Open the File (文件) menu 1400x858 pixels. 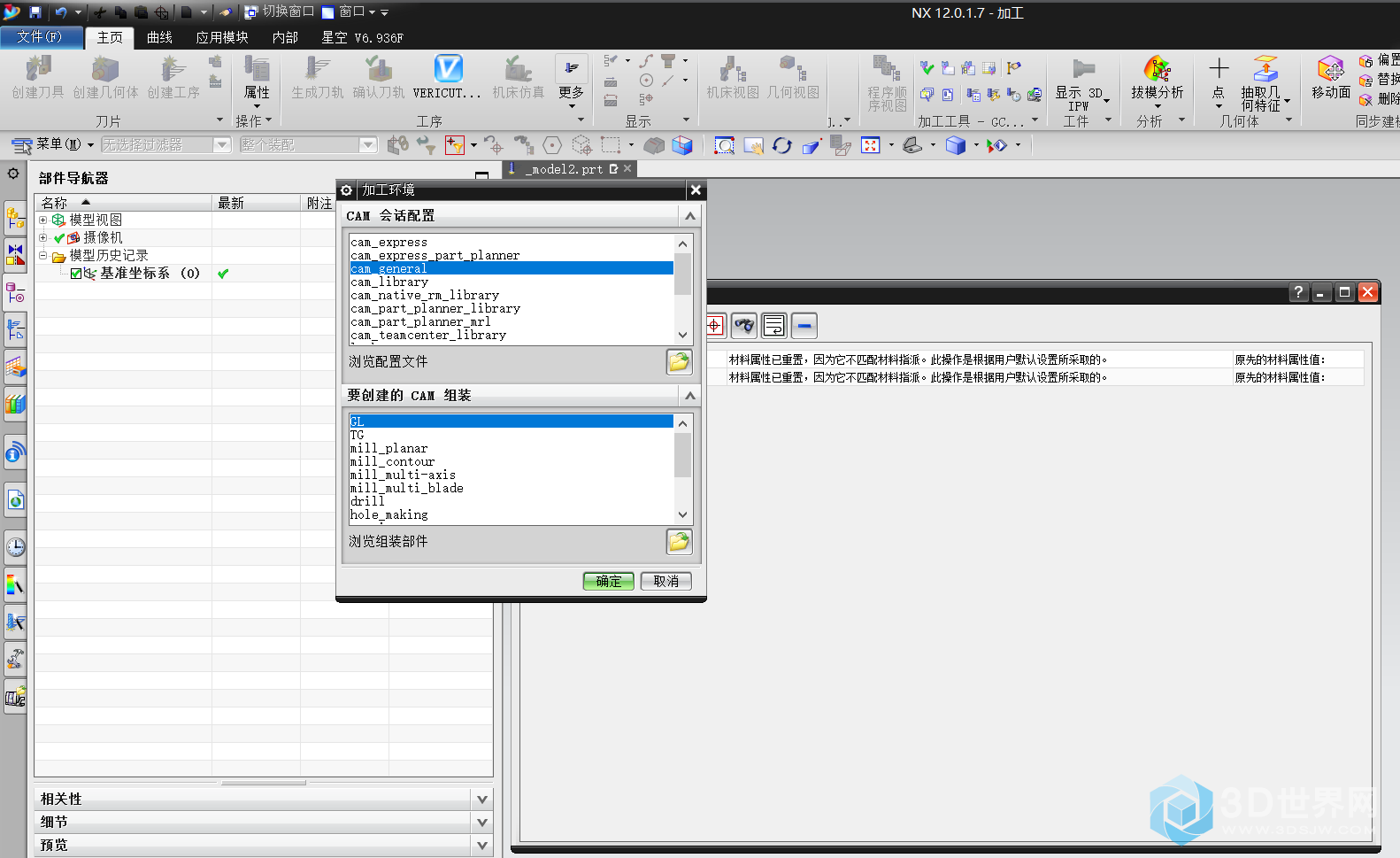[41, 37]
